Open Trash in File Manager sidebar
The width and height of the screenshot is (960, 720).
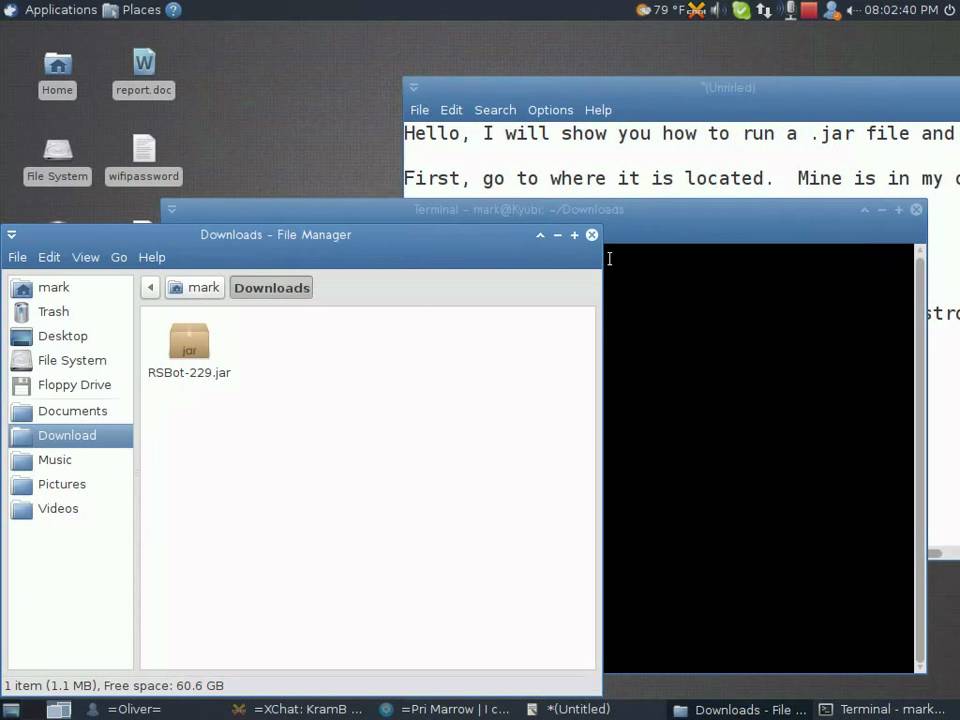(70, 312)
